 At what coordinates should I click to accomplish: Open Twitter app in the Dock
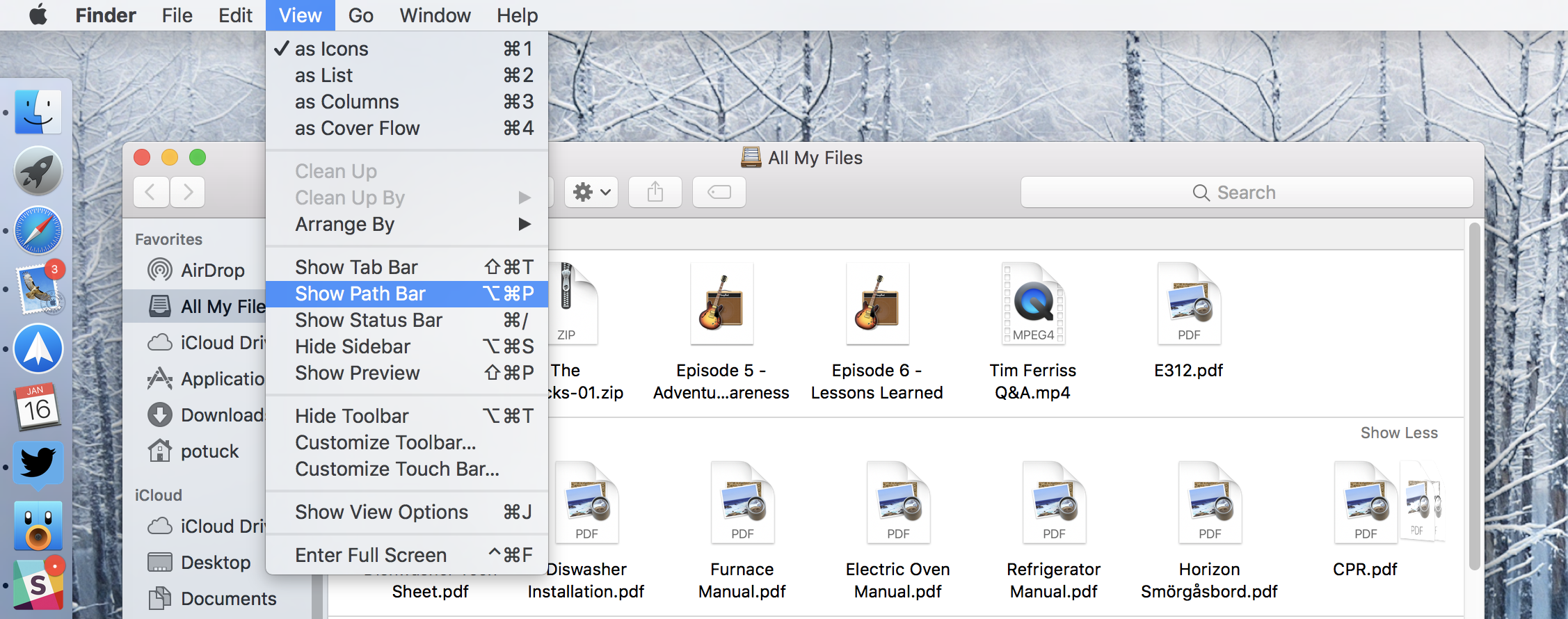click(x=38, y=463)
